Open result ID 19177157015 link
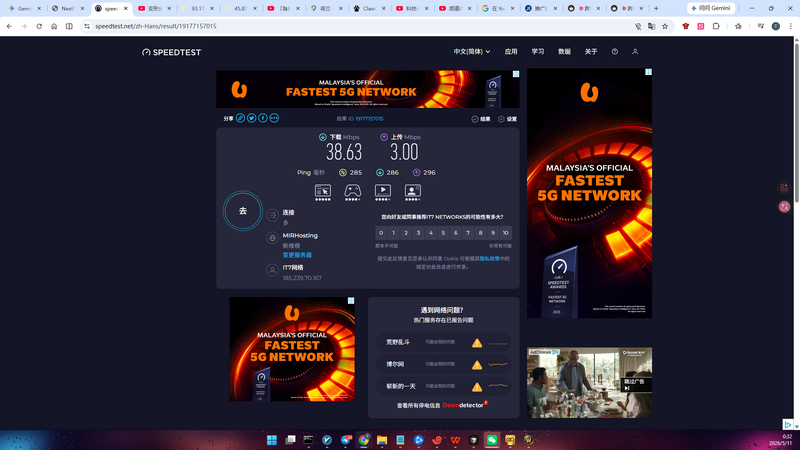Viewport: 800px width, 450px height. [369, 118]
